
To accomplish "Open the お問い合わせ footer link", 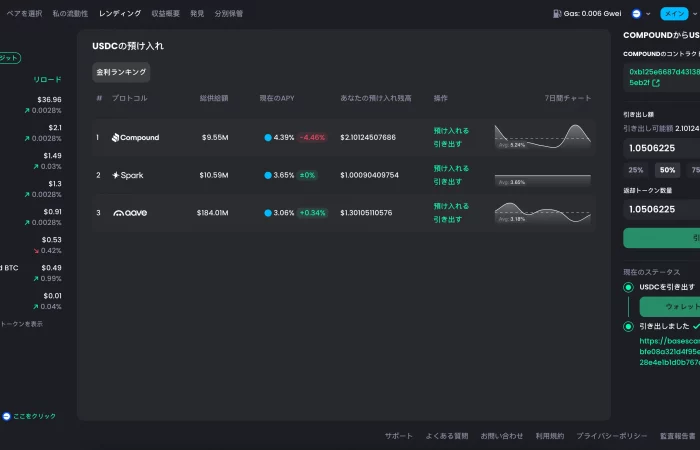I will point(502,436).
